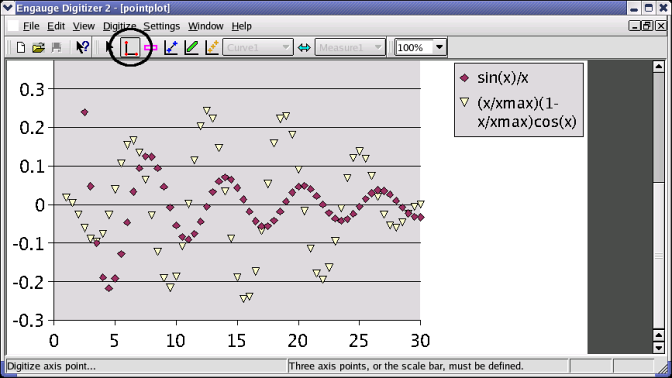Select the green Segment Fill tool
Viewport: 672px width, 378px height.
191,47
